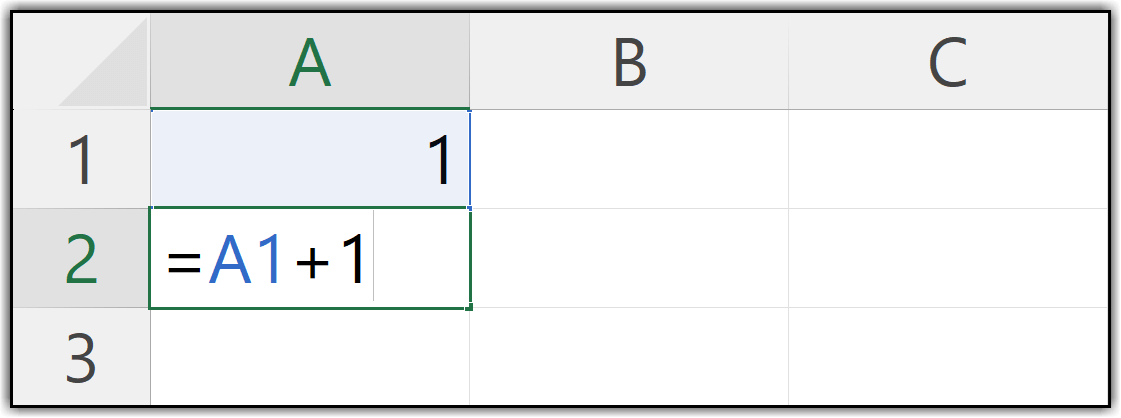1121x418 pixels.
Task: Select column A header
Action: pos(309,63)
